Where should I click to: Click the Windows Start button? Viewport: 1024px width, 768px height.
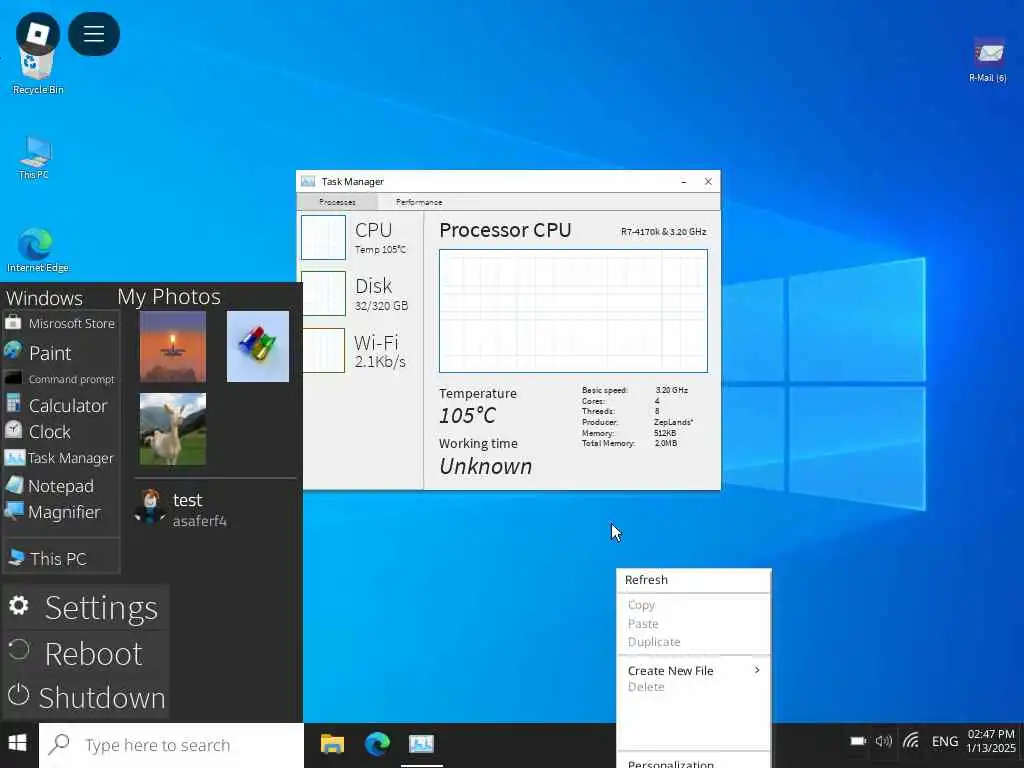click(x=18, y=743)
